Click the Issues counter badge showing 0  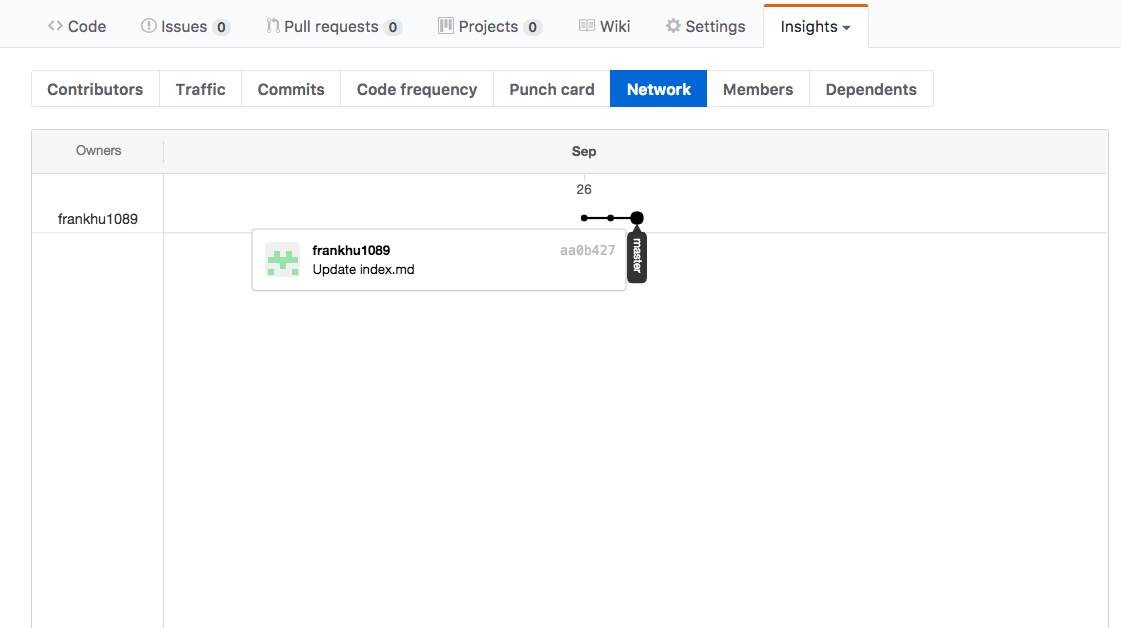tap(221, 27)
